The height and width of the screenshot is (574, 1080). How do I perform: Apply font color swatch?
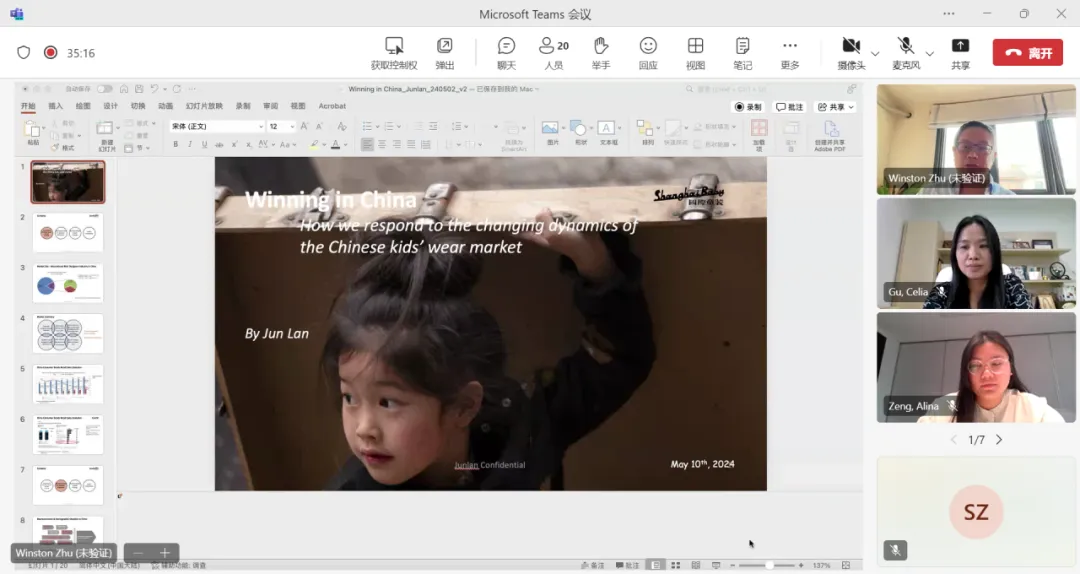click(335, 144)
